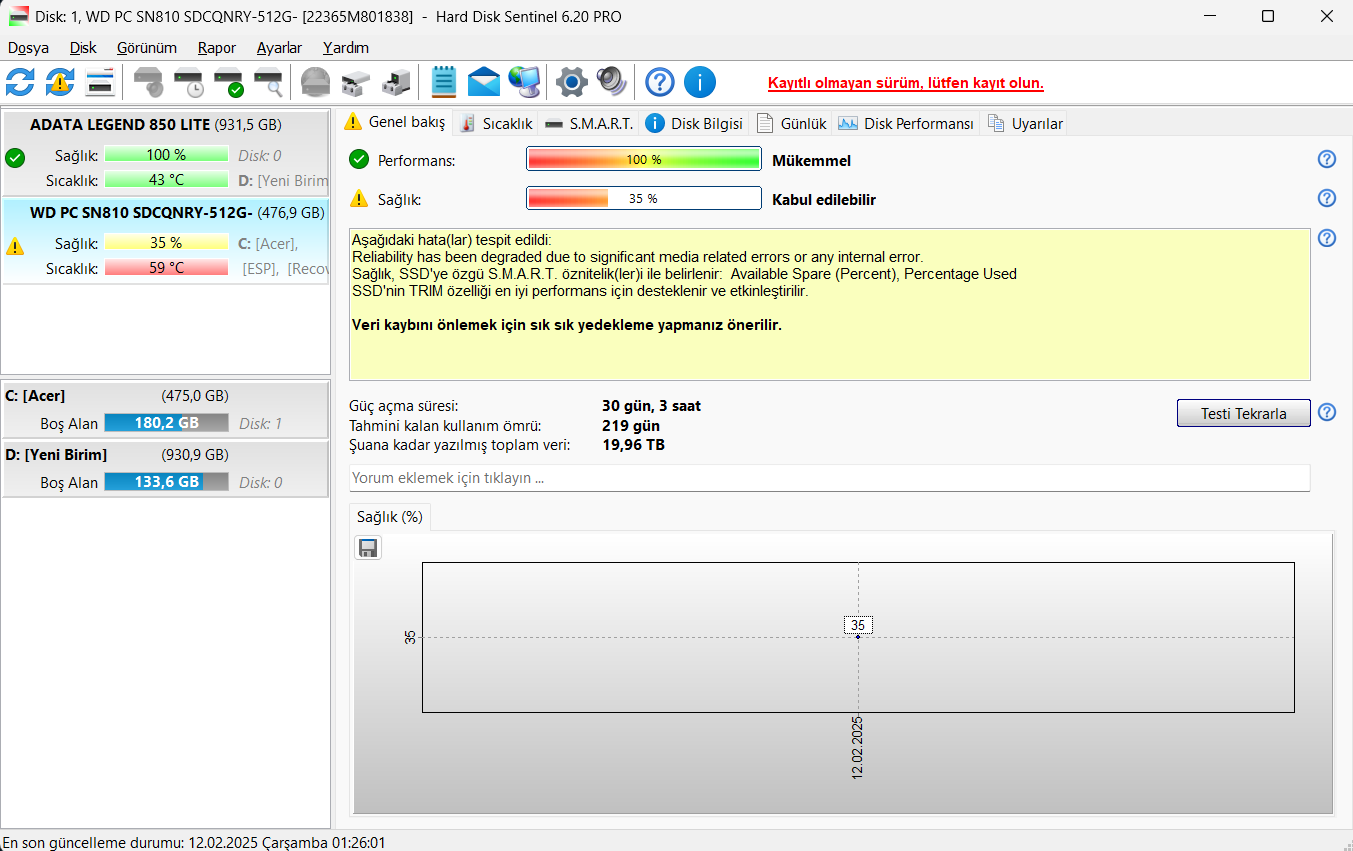The image size is (1353, 851).
Task: Select the ADATA LEGEND 850 LITE disk
Action: tap(165, 153)
